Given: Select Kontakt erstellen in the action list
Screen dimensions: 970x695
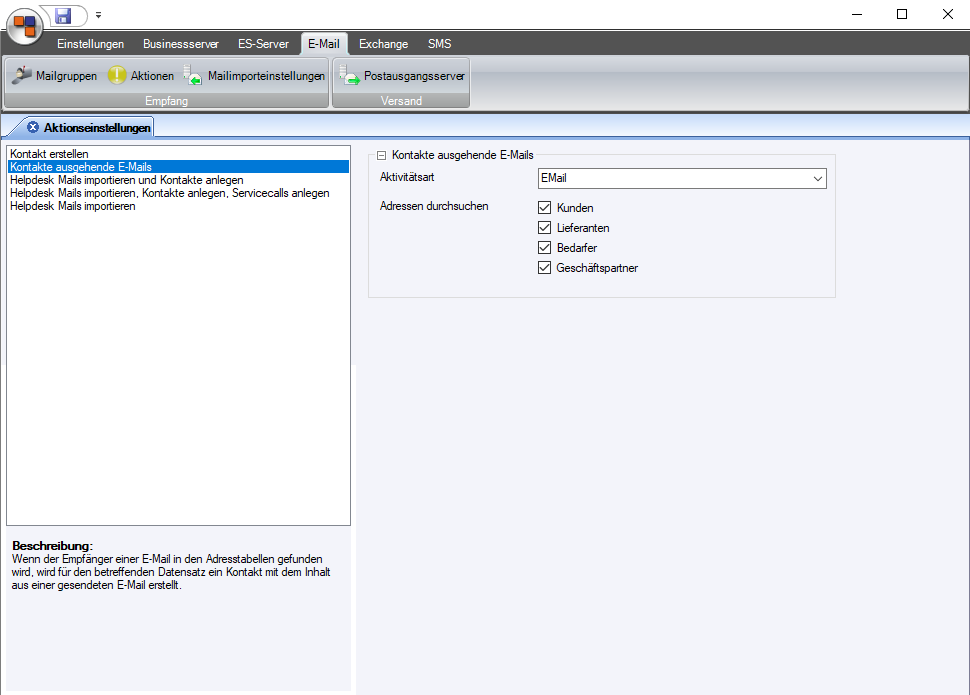Looking at the screenshot, I should (x=56, y=154).
